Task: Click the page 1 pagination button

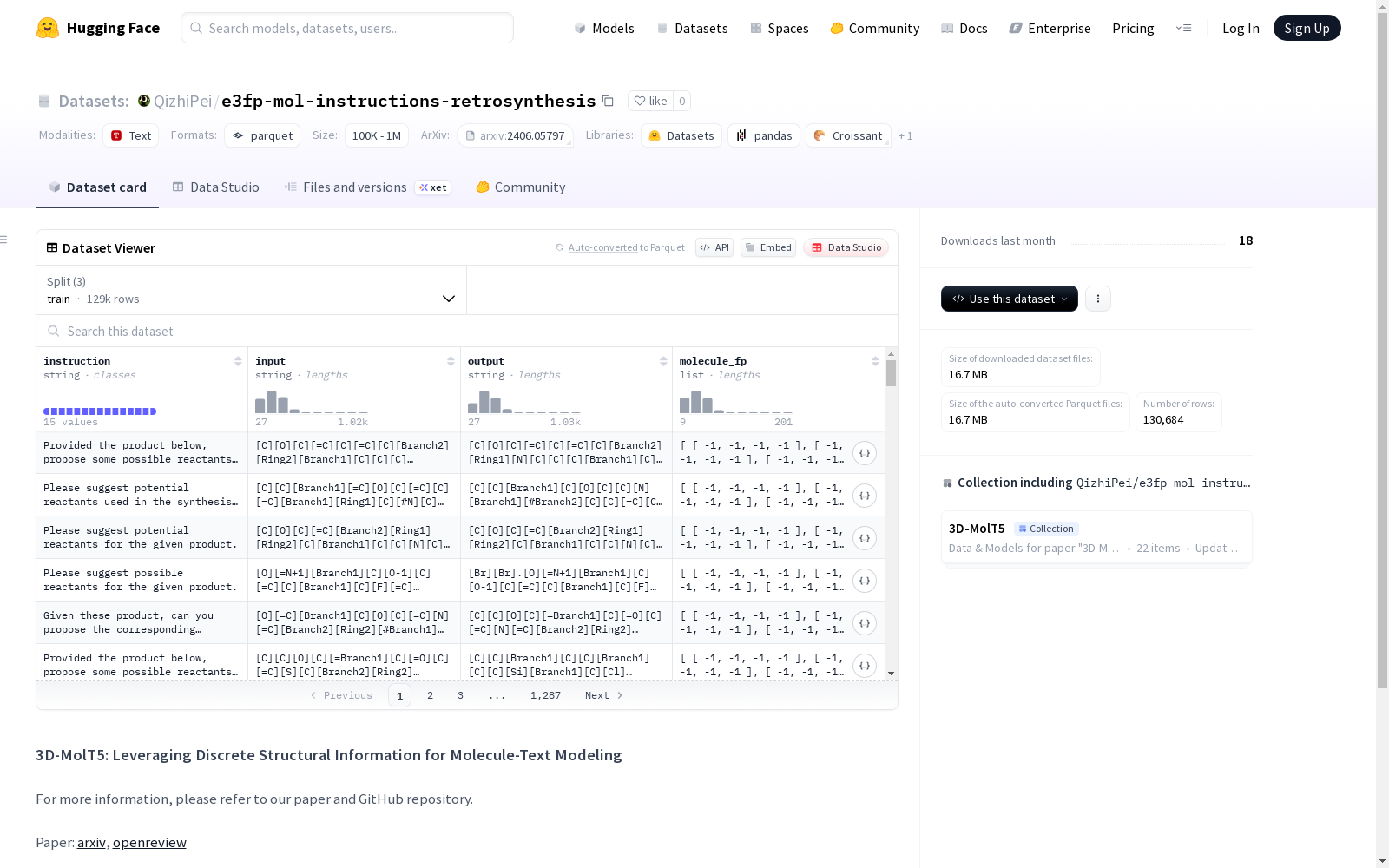Action: coord(399,695)
